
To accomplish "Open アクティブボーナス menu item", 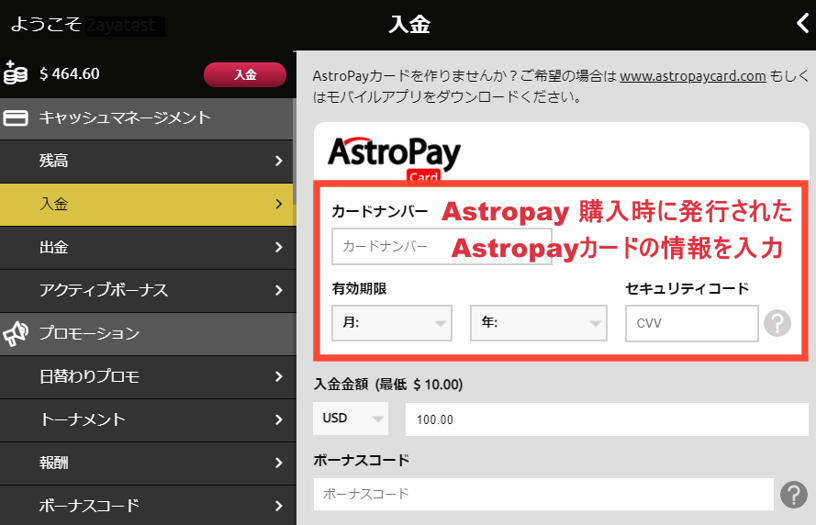I will (147, 291).
